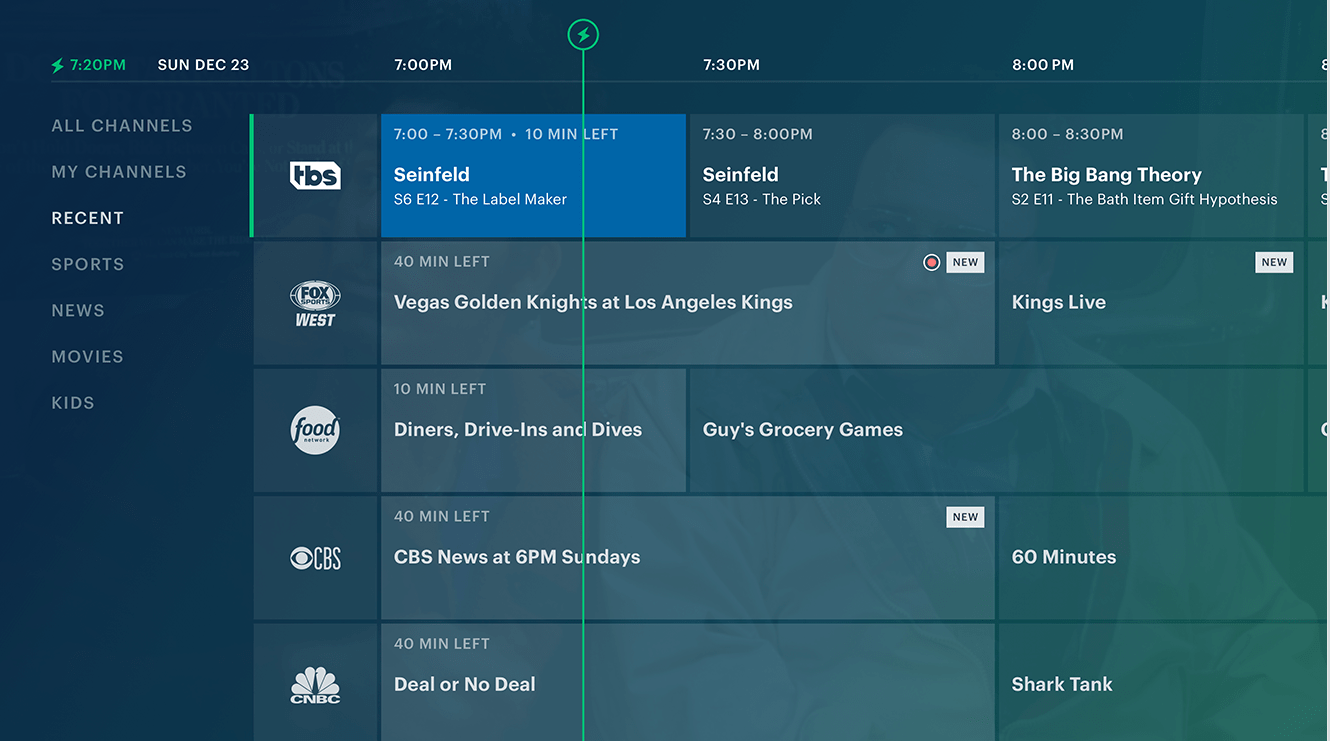Select Diners, Drive-Ins and Dives

click(x=533, y=430)
